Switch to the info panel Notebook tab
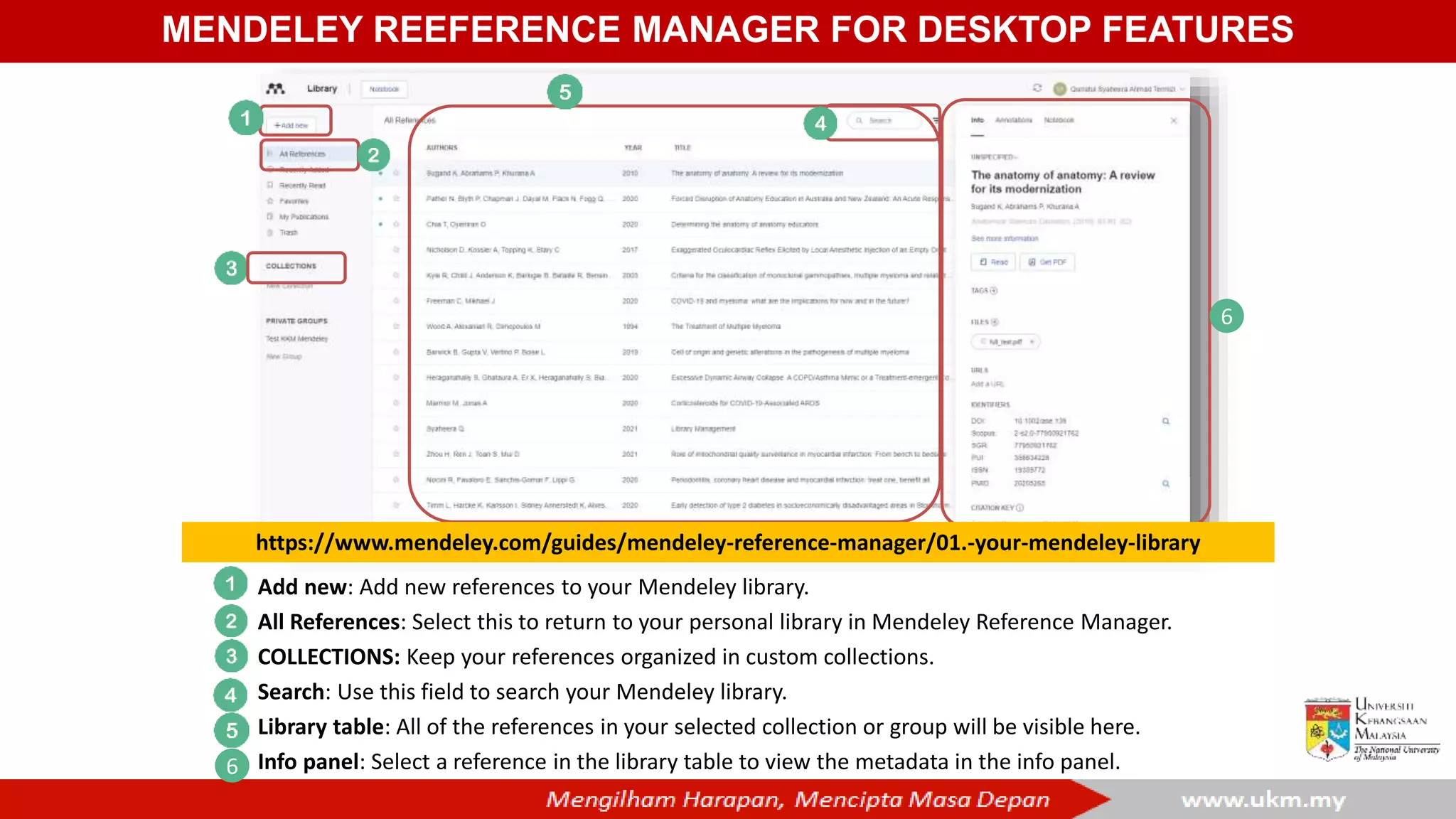1456x819 pixels. click(1059, 120)
